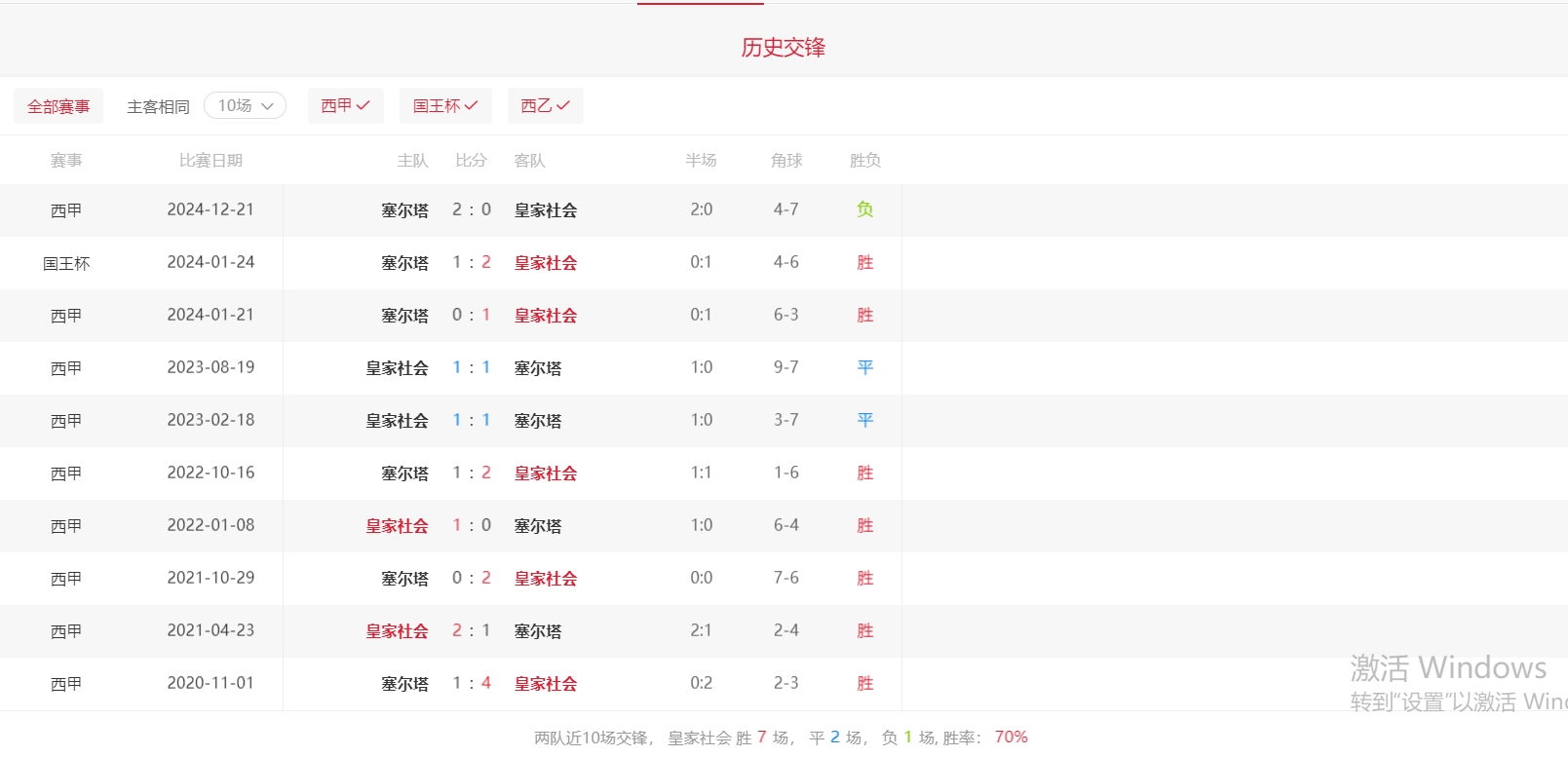The height and width of the screenshot is (757, 1568).
Task: Select the 2023-02-18 西甲 match row date
Action: (210, 420)
